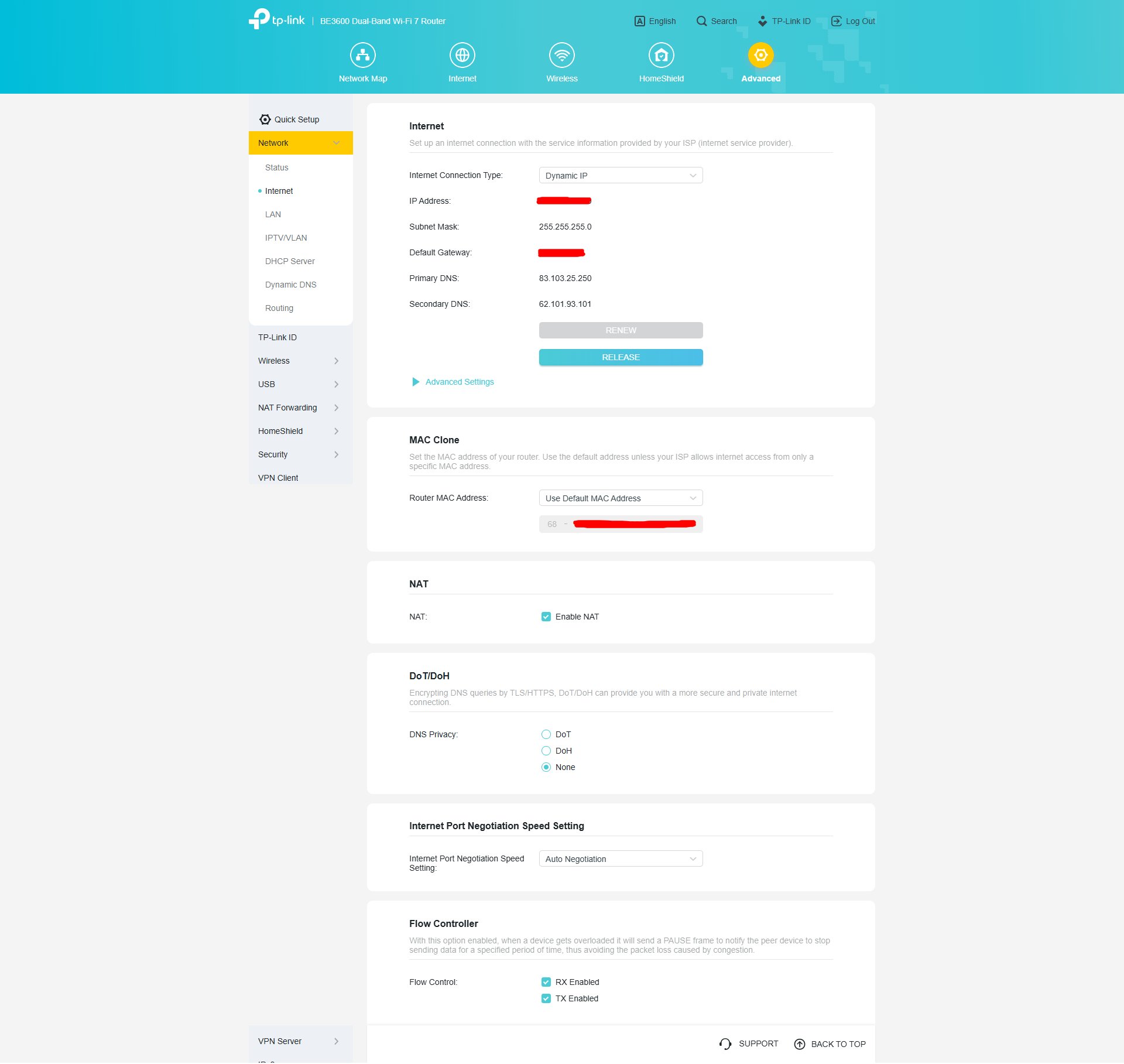Screen dimensions: 1124x1064
Task: Open DHCP Server in sidebar
Action: (x=290, y=261)
